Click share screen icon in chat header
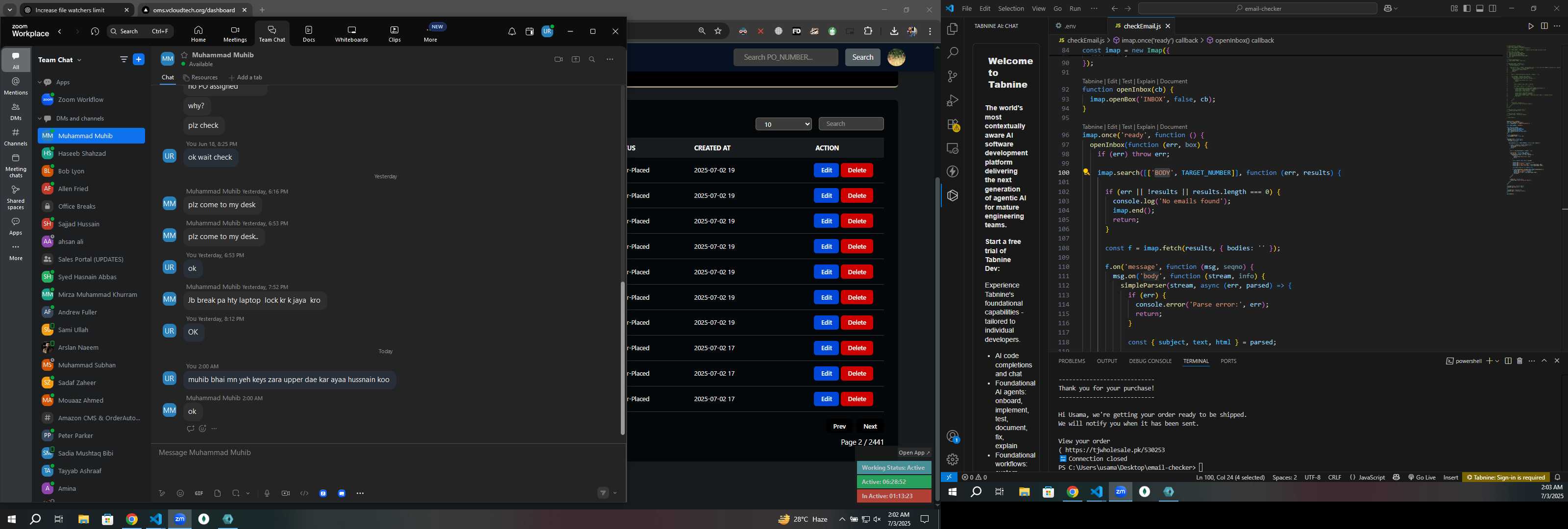Image resolution: width=1568 pixels, height=529 pixels. click(x=575, y=60)
